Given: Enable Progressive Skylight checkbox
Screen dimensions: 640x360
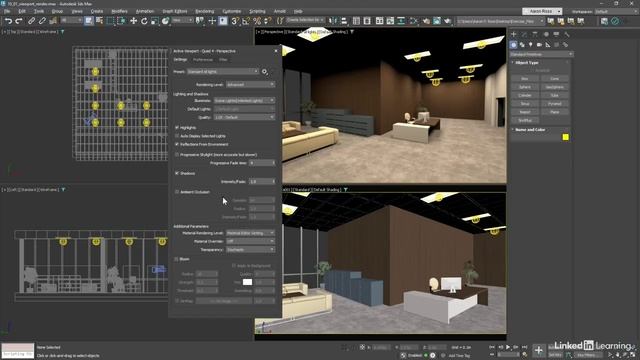Looking at the screenshot, I should 177,155.
